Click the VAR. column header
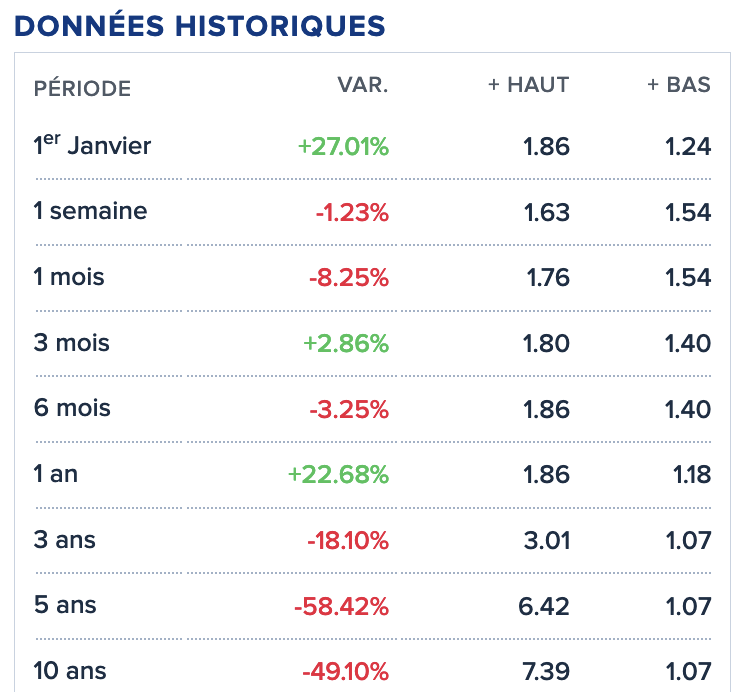The image size is (736, 692). click(x=363, y=85)
